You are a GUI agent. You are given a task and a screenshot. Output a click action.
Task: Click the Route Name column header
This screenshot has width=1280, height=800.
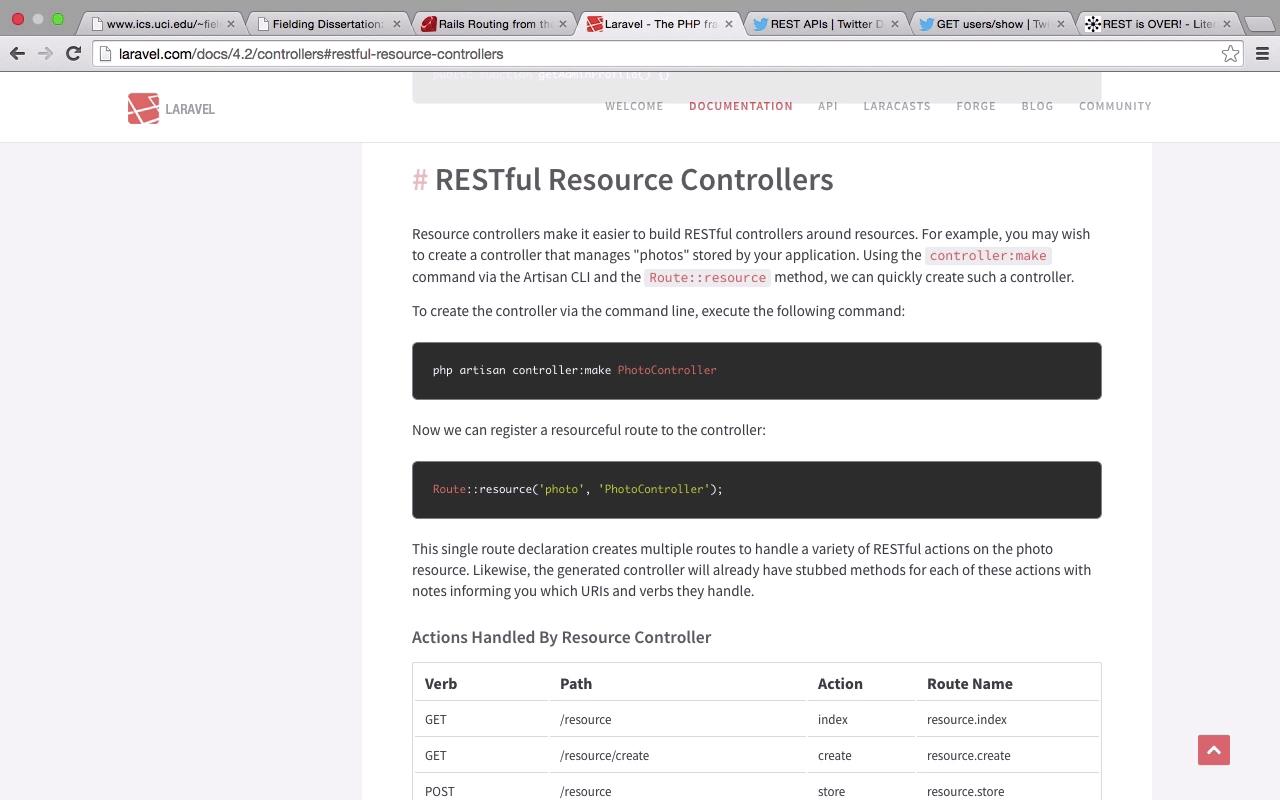point(970,684)
